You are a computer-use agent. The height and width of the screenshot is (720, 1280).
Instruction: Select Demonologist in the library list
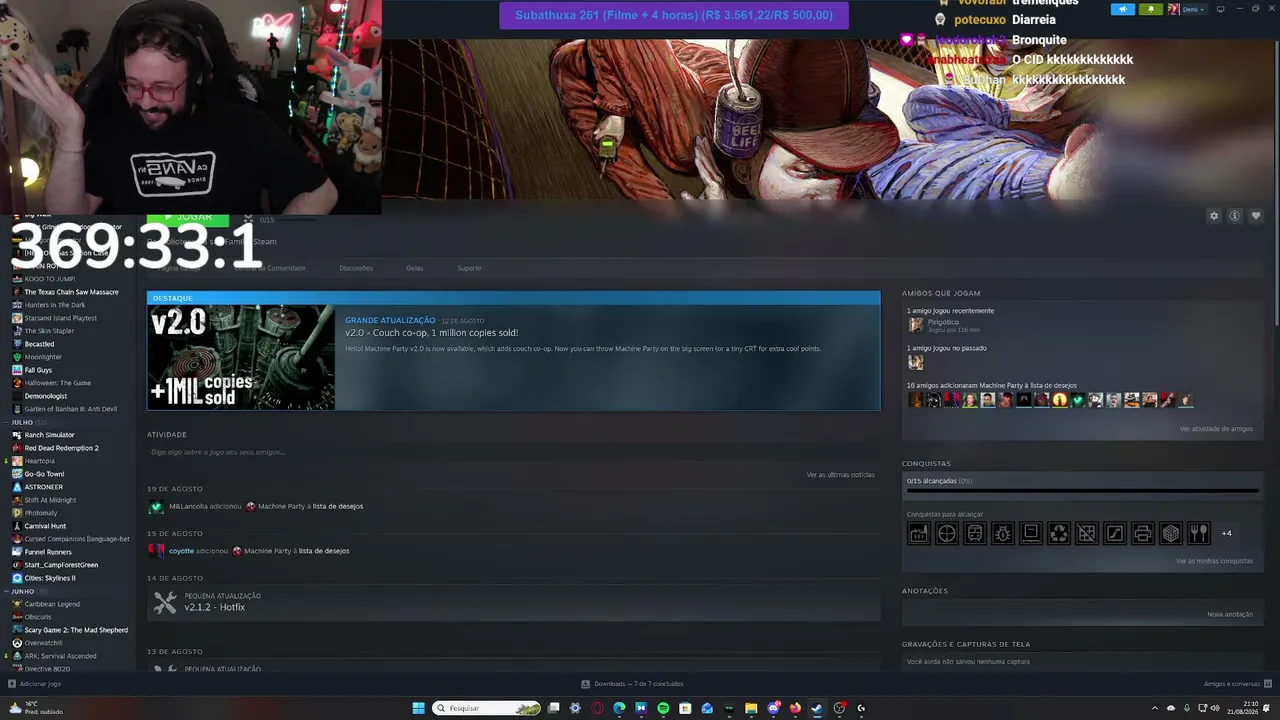(x=46, y=396)
